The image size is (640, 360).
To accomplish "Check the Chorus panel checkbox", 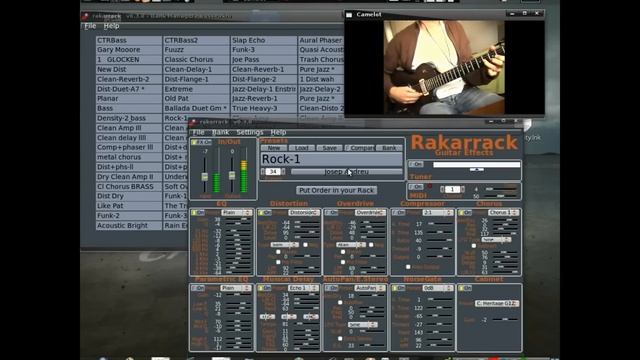I will coord(473,246).
